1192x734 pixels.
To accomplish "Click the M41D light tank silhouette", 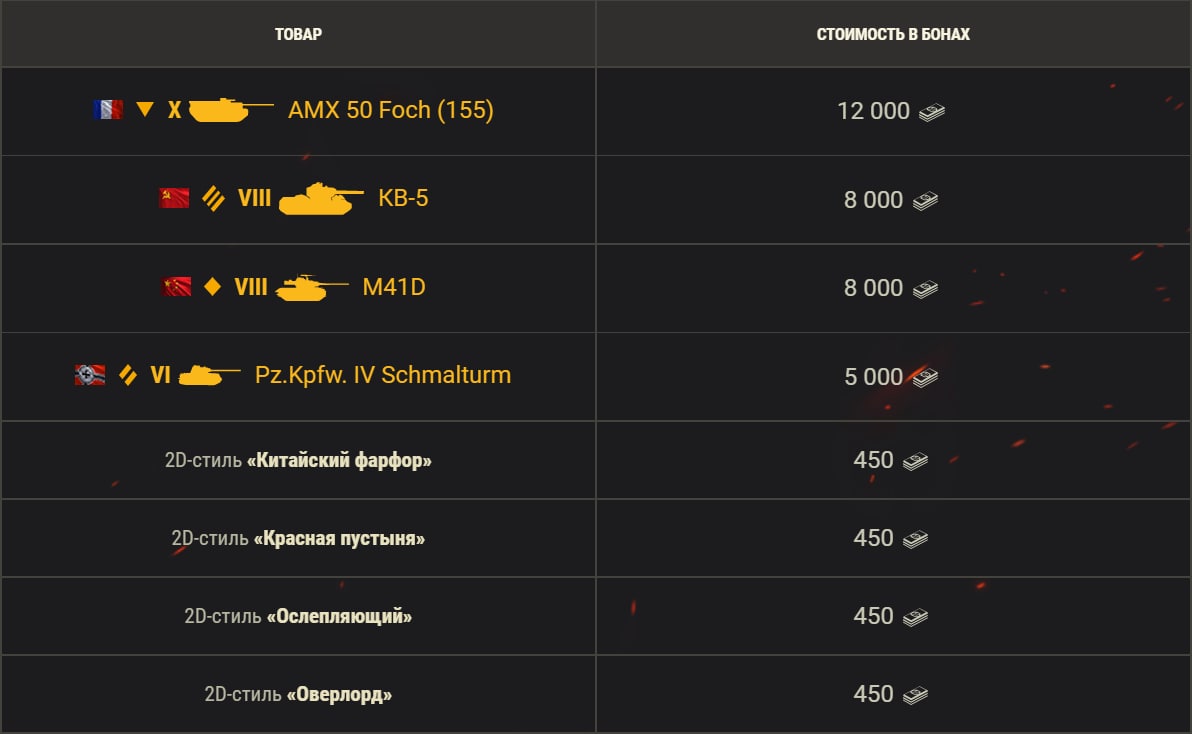I will pos(311,288).
